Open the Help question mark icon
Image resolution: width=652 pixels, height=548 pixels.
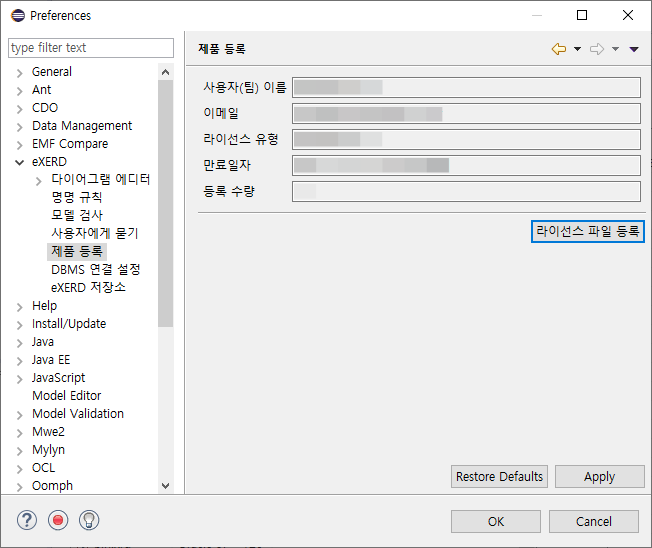tap(27, 520)
